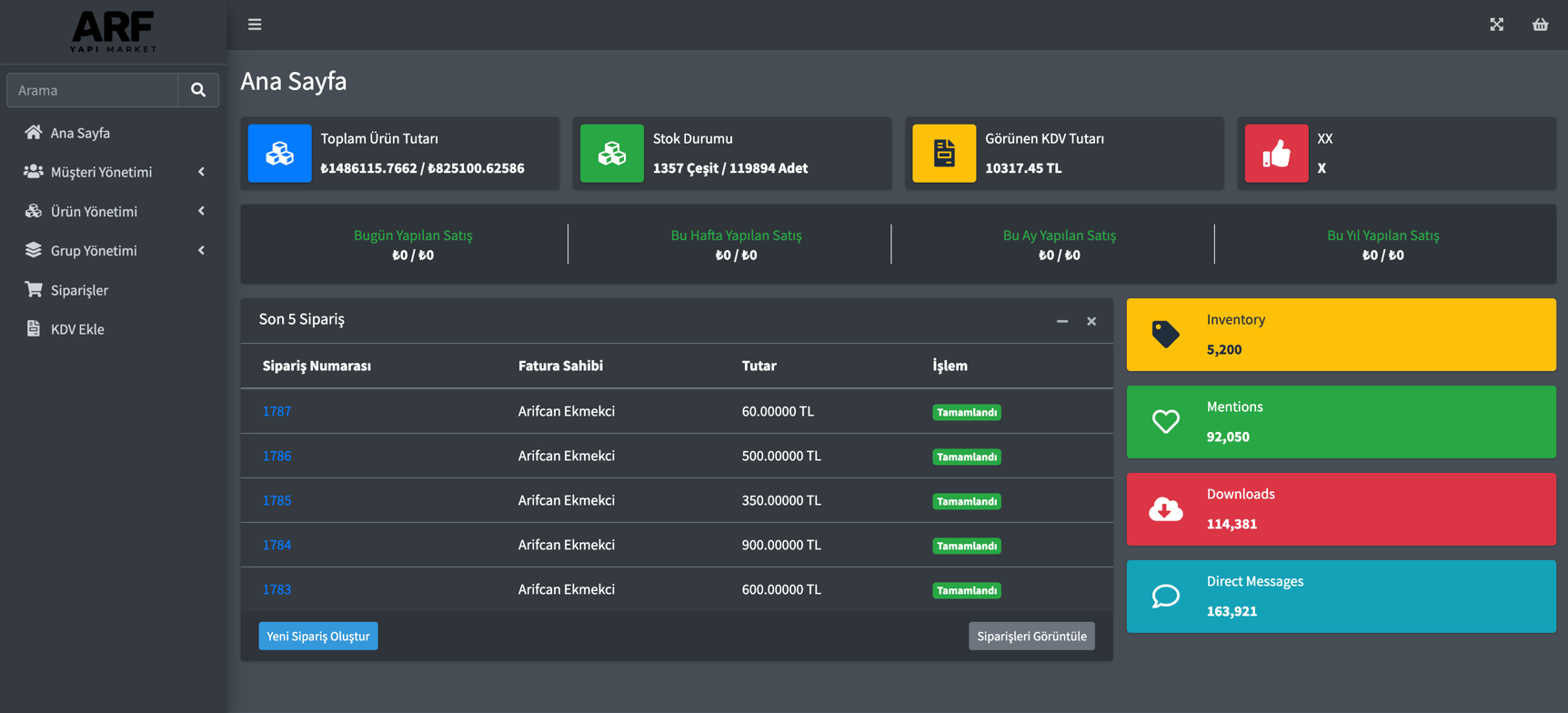This screenshot has width=1568, height=713.
Task: Open KDV Ekle in sidebar
Action: tap(113, 329)
